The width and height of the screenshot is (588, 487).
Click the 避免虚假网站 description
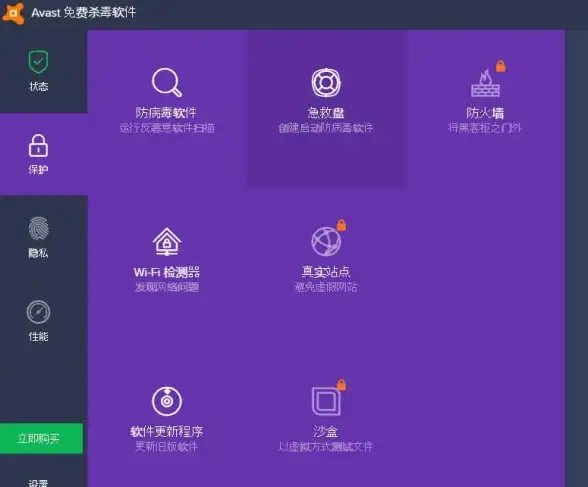(x=326, y=288)
